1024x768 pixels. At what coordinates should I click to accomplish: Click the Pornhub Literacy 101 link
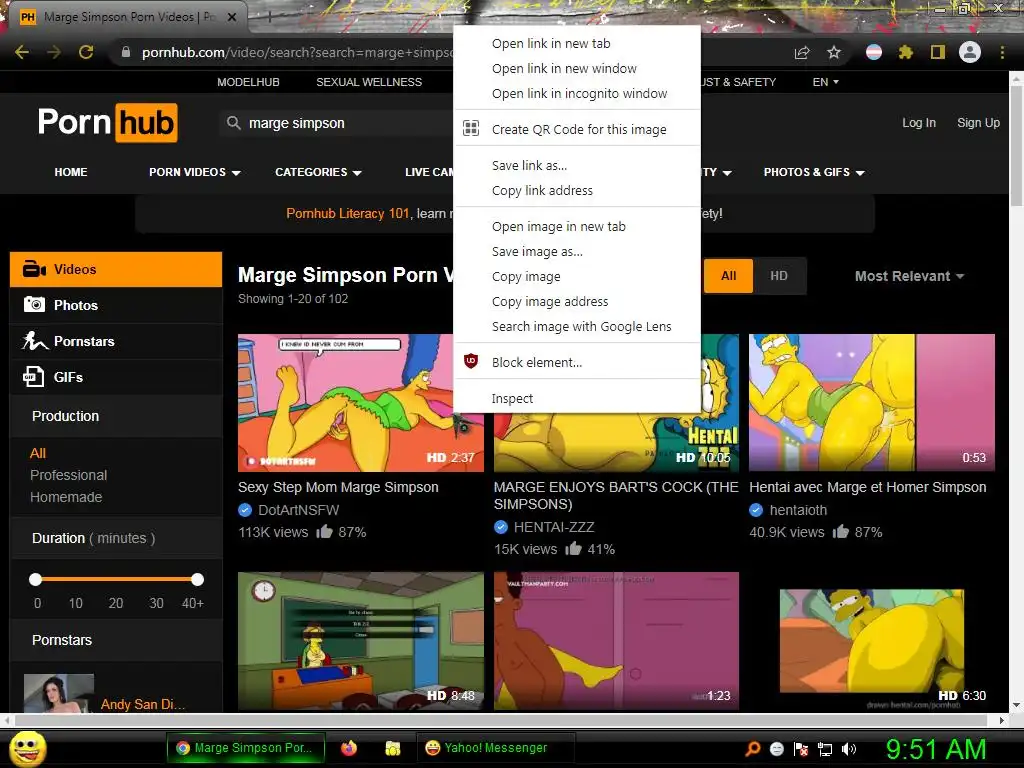coord(347,214)
